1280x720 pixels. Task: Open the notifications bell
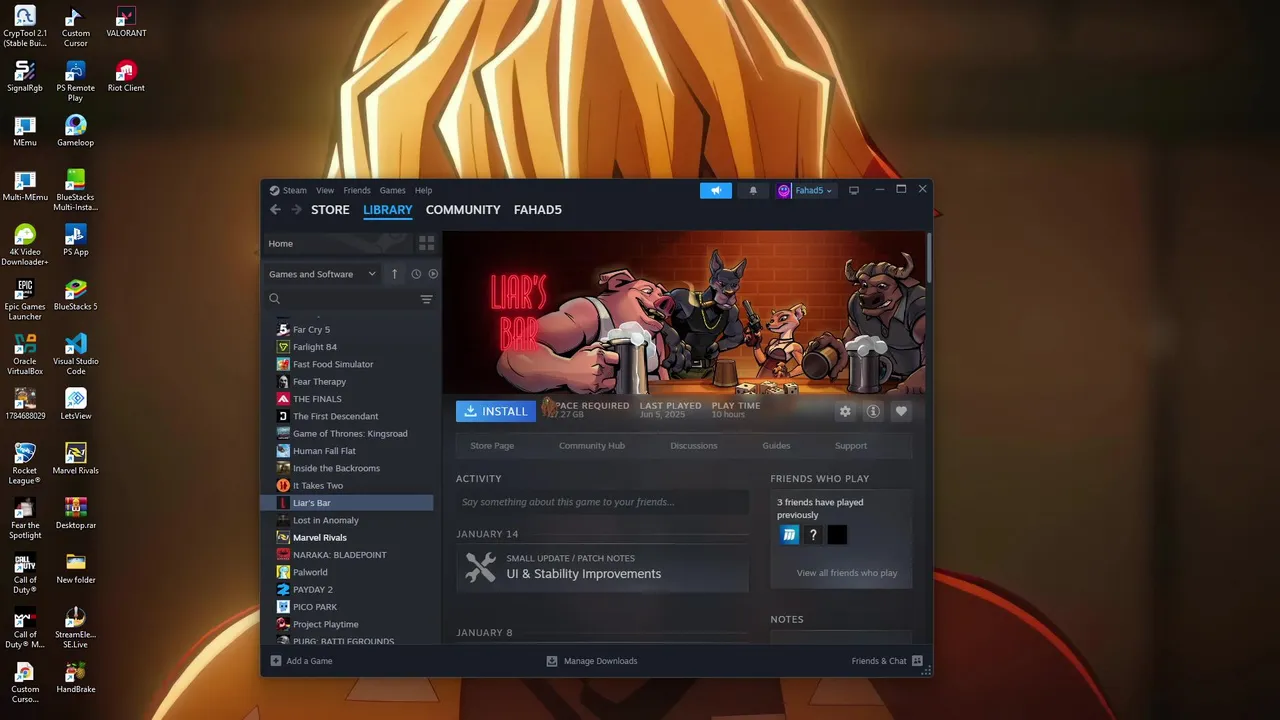coord(753,191)
